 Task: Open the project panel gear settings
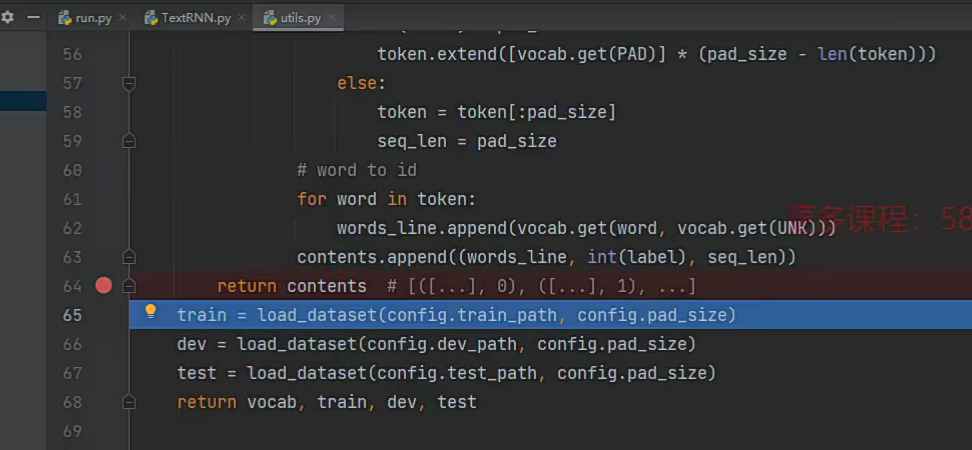tap(8, 17)
